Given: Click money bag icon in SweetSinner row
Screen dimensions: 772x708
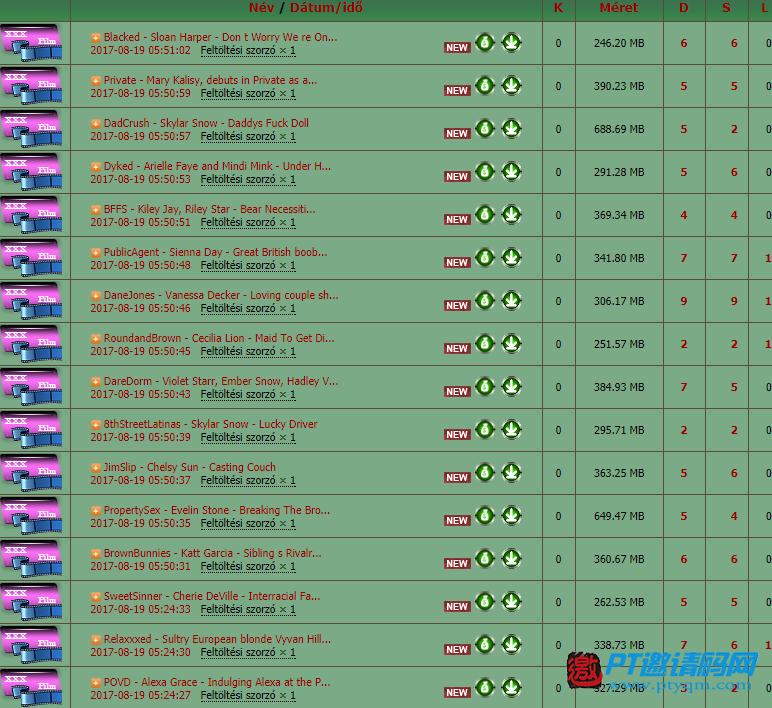Looking at the screenshot, I should [485, 601].
